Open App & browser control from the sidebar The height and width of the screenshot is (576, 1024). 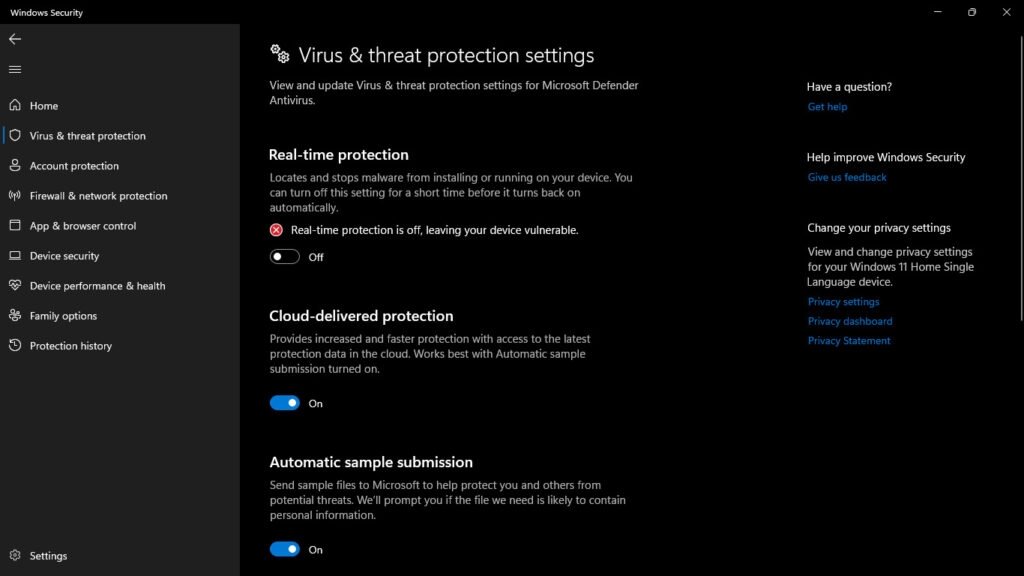14,225
